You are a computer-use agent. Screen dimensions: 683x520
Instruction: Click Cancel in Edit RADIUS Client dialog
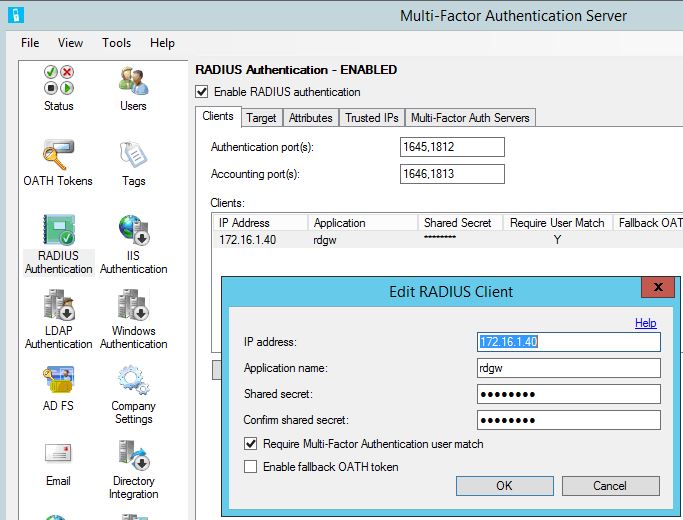[x=610, y=486]
